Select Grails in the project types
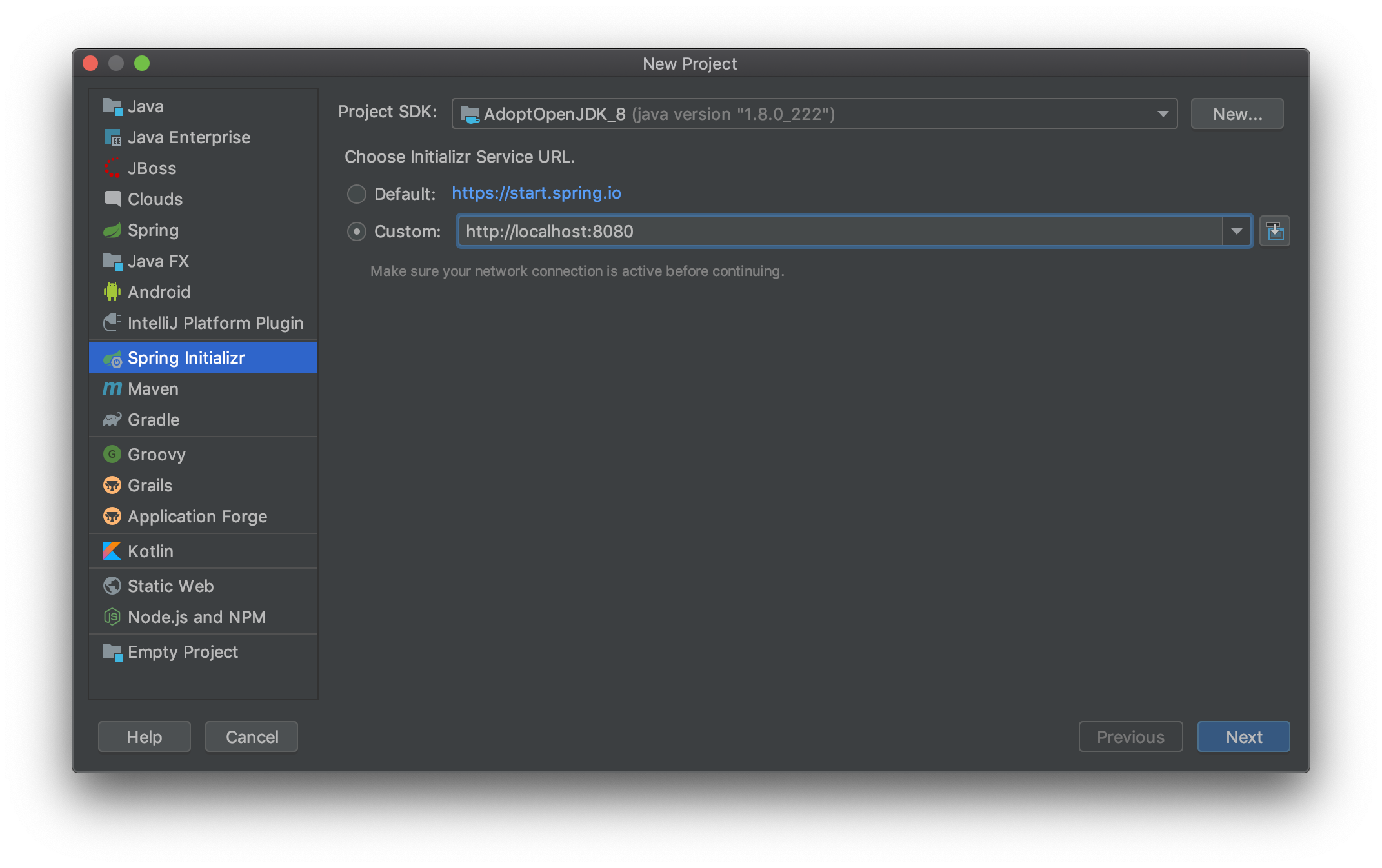This screenshot has width=1382, height=868. click(203, 486)
